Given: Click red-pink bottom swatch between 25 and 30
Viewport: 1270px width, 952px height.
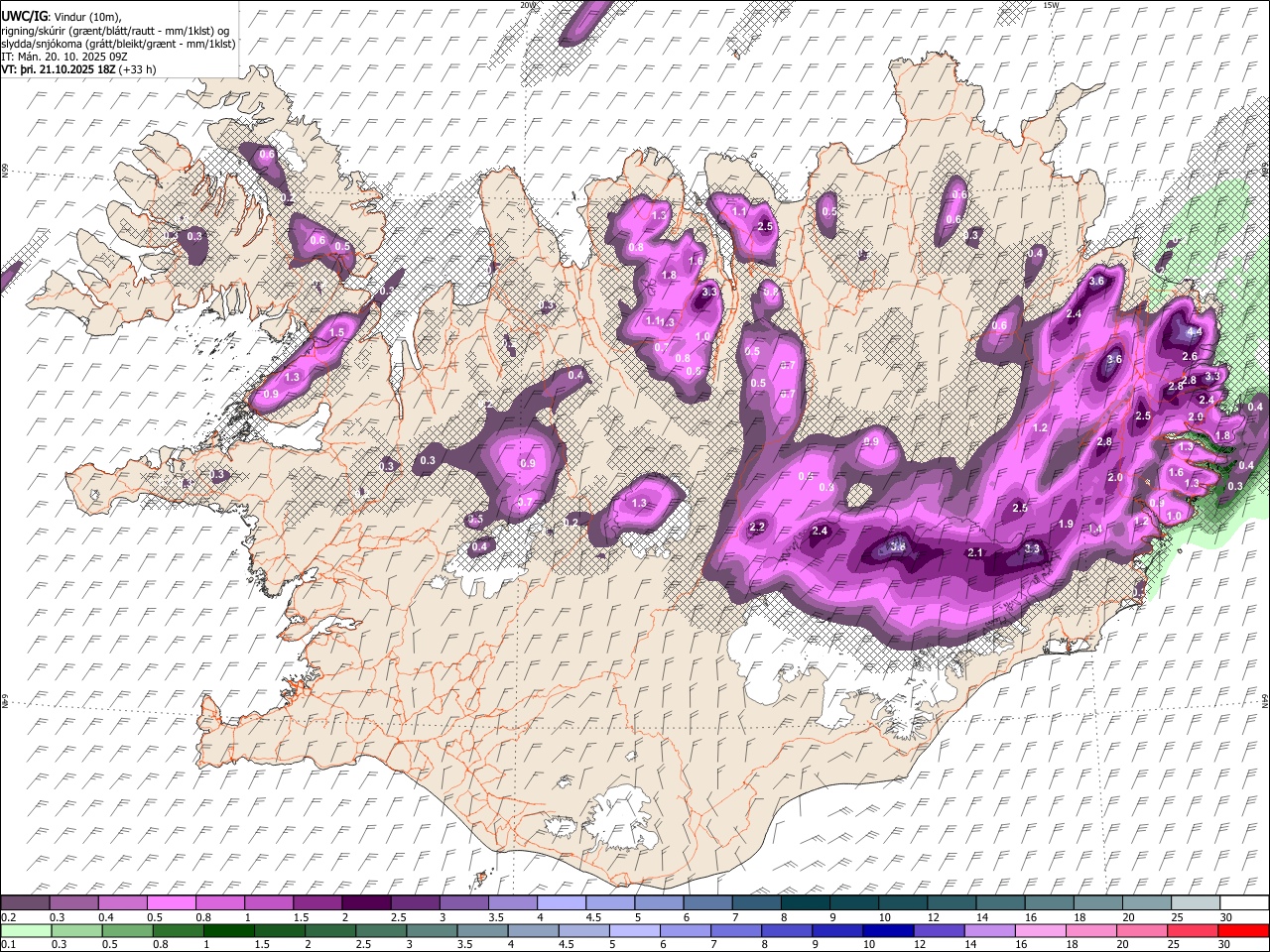Looking at the screenshot, I should tap(1192, 930).
